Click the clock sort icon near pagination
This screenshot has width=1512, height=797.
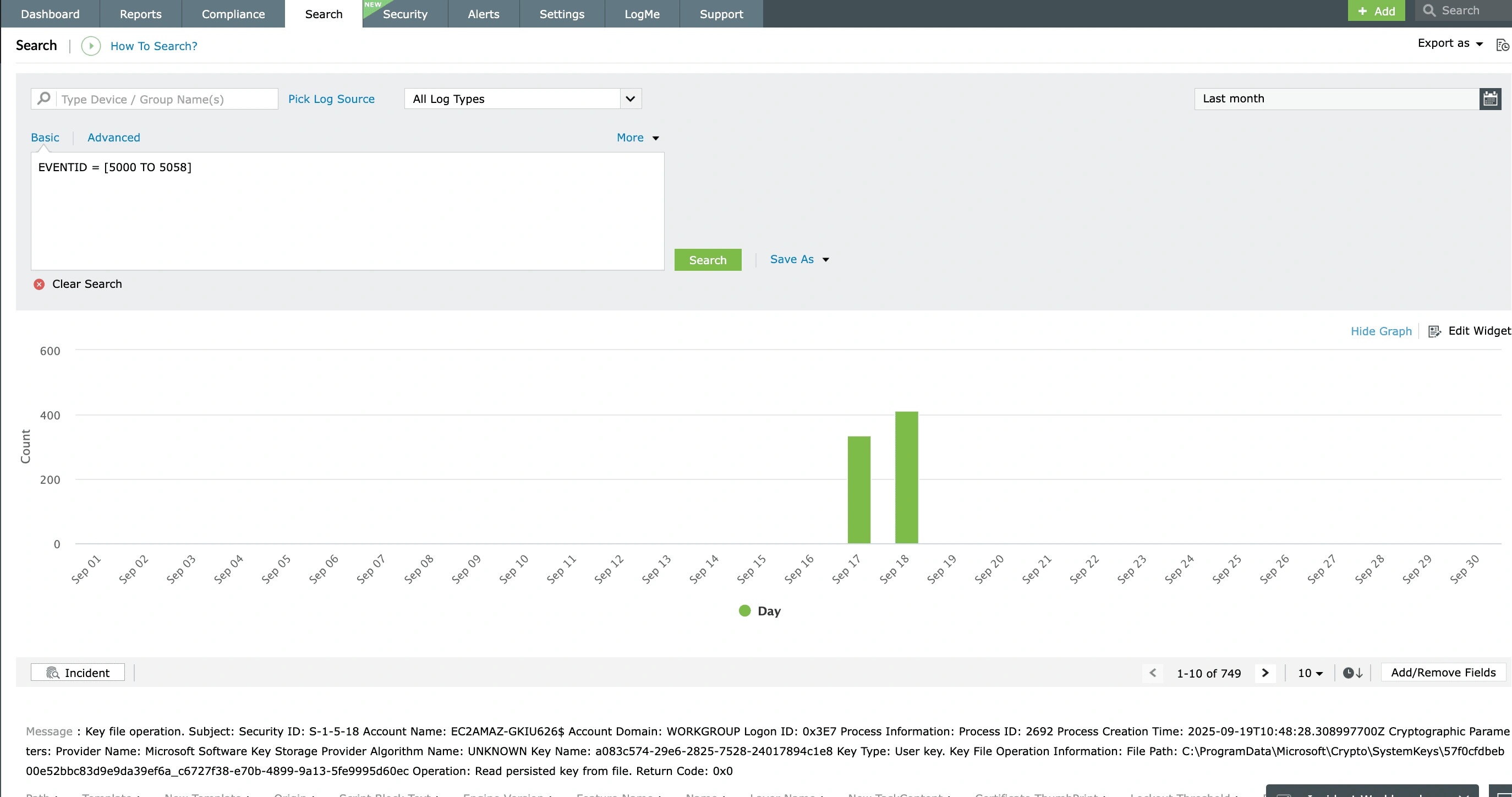[x=1352, y=673]
